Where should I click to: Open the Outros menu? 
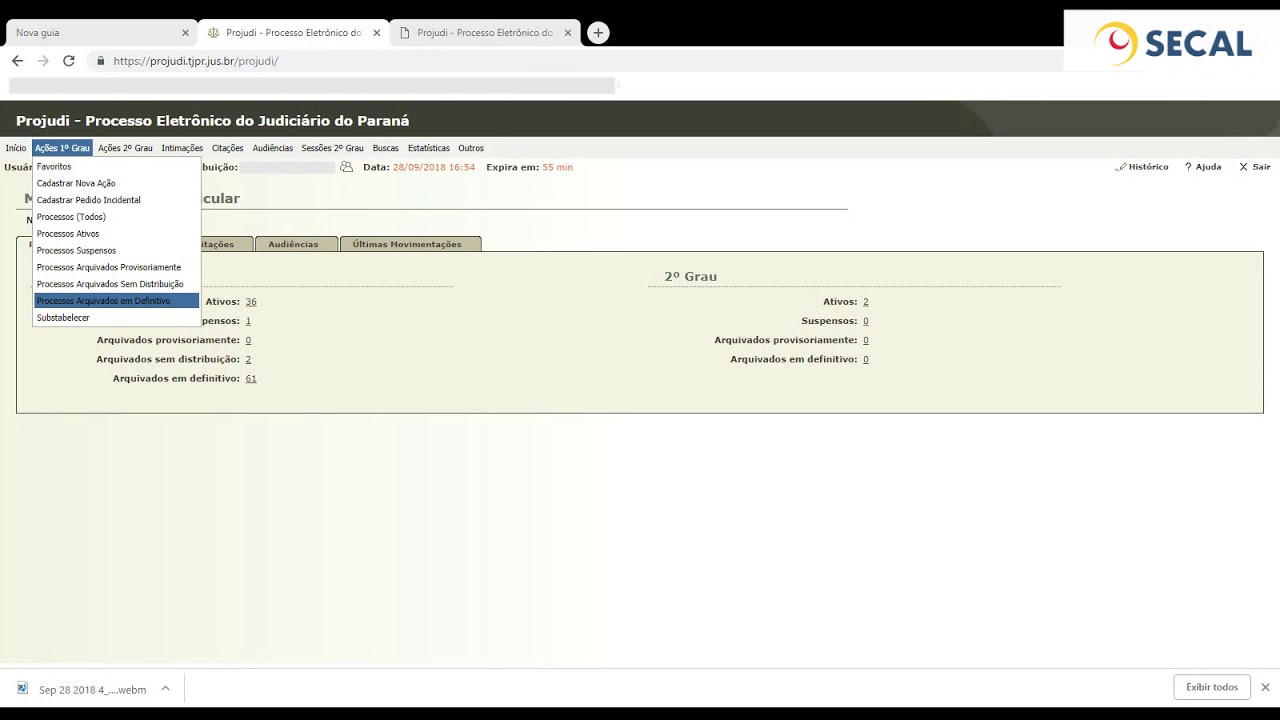click(471, 148)
